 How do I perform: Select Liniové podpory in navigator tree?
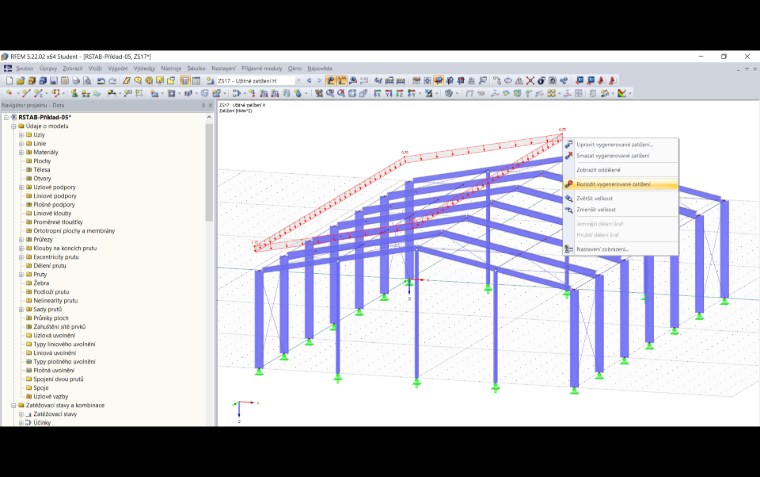click(55, 196)
